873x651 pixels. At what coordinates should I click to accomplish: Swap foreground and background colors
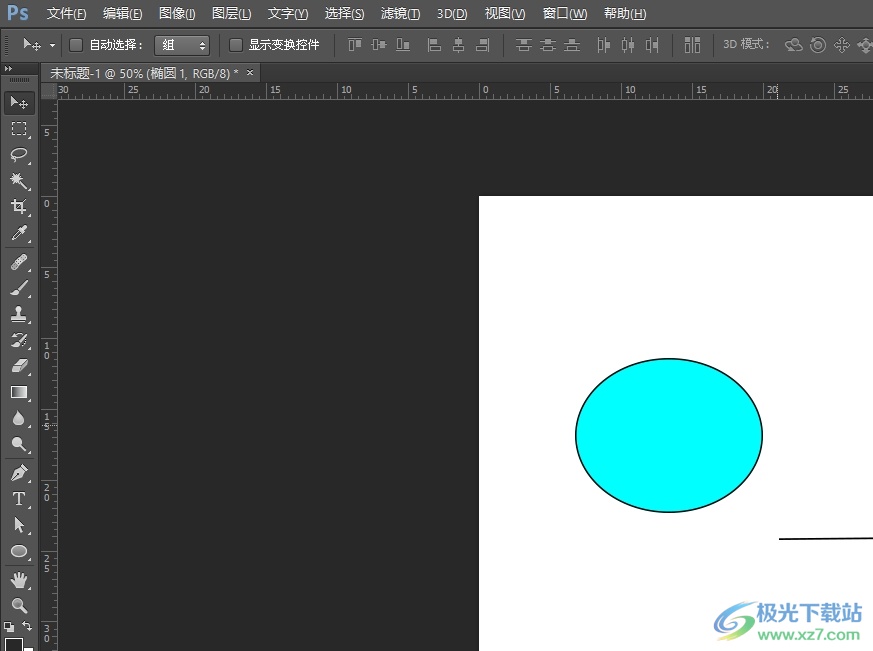pyautogui.click(x=27, y=627)
